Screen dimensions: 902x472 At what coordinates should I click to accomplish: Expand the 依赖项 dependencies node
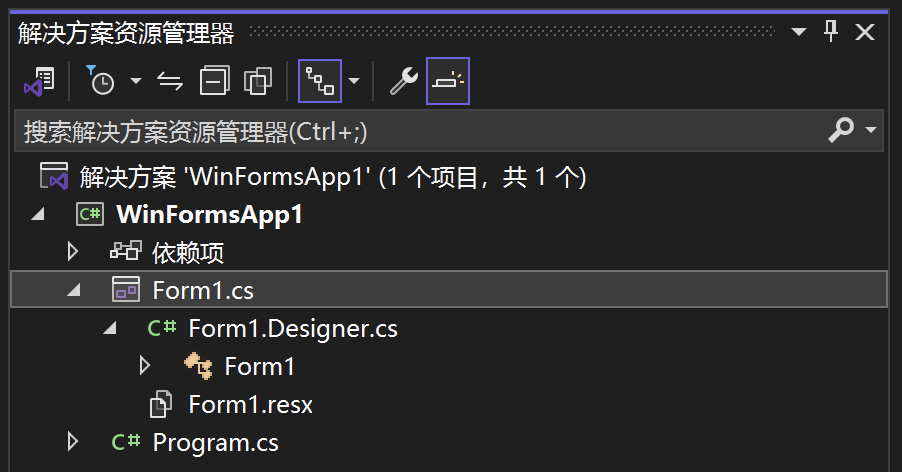point(72,252)
